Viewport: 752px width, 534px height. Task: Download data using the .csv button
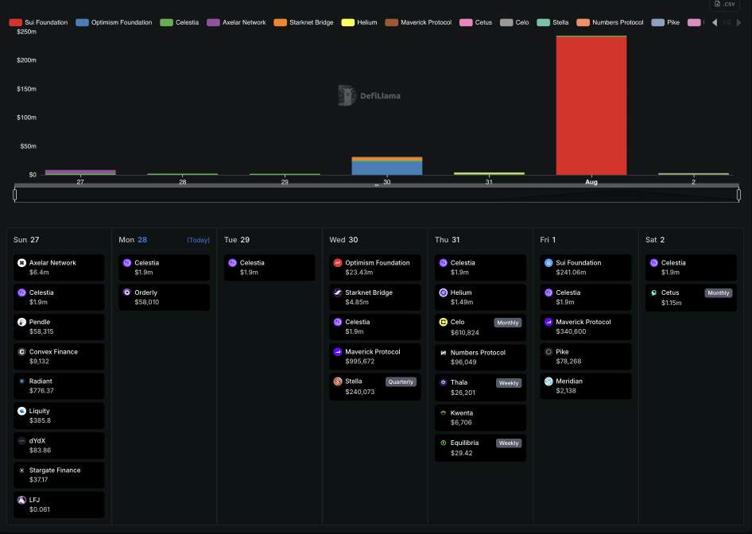[725, 4]
